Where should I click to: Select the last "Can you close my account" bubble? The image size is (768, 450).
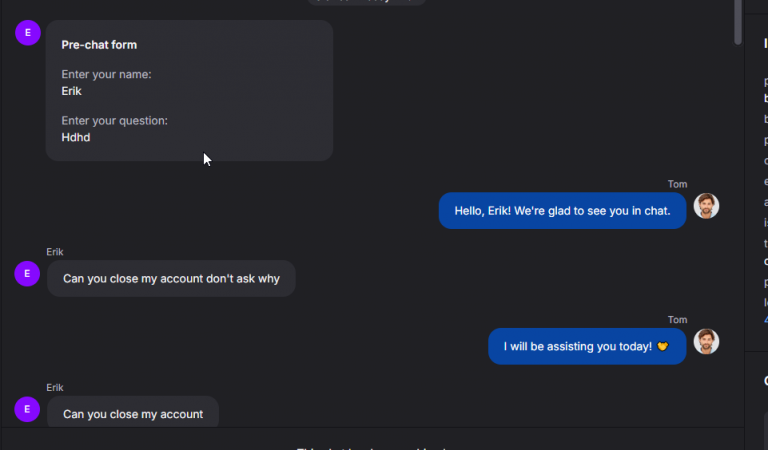(x=133, y=412)
